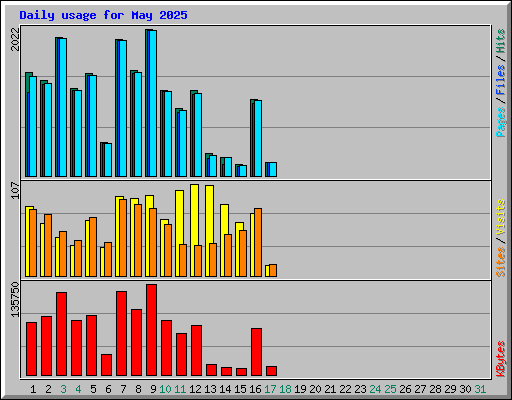Select the red KBytes bar for day 1

coord(31,349)
